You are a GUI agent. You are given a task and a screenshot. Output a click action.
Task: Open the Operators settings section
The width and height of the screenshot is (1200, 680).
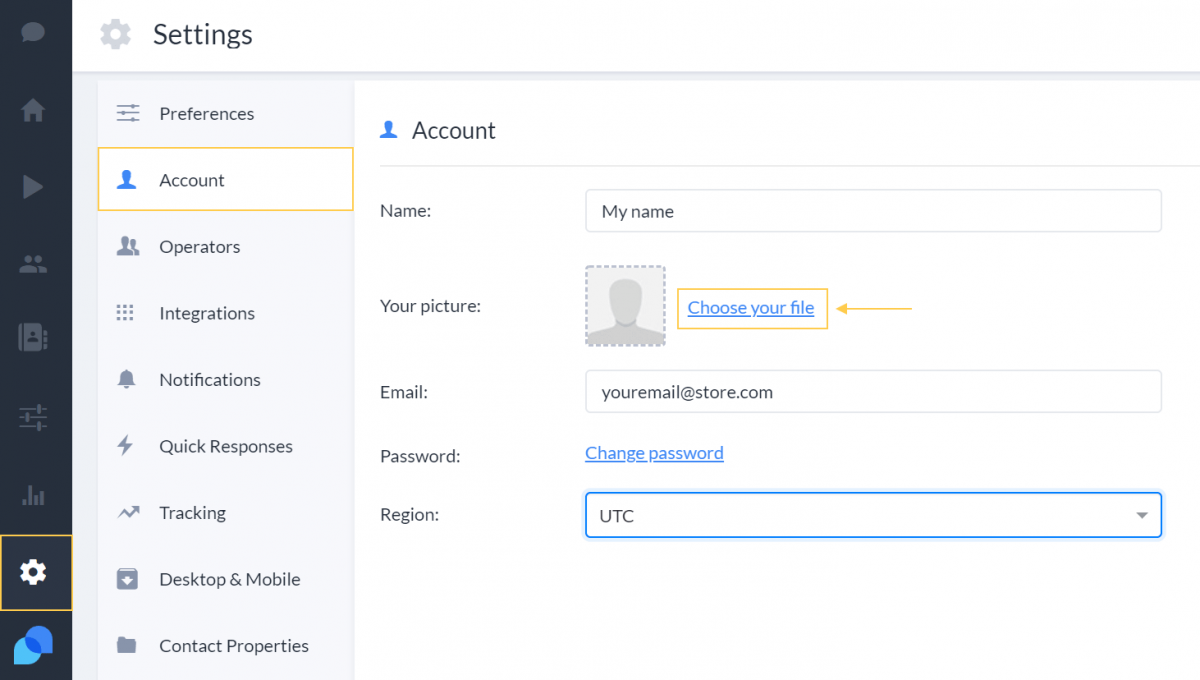[226, 246]
